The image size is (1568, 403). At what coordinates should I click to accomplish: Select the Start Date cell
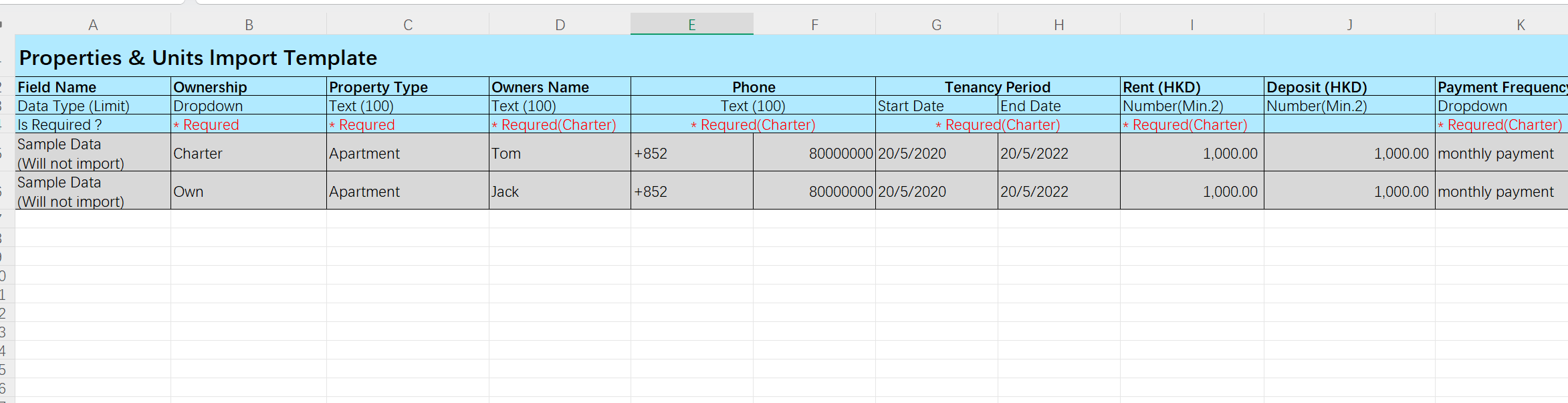coord(936,106)
